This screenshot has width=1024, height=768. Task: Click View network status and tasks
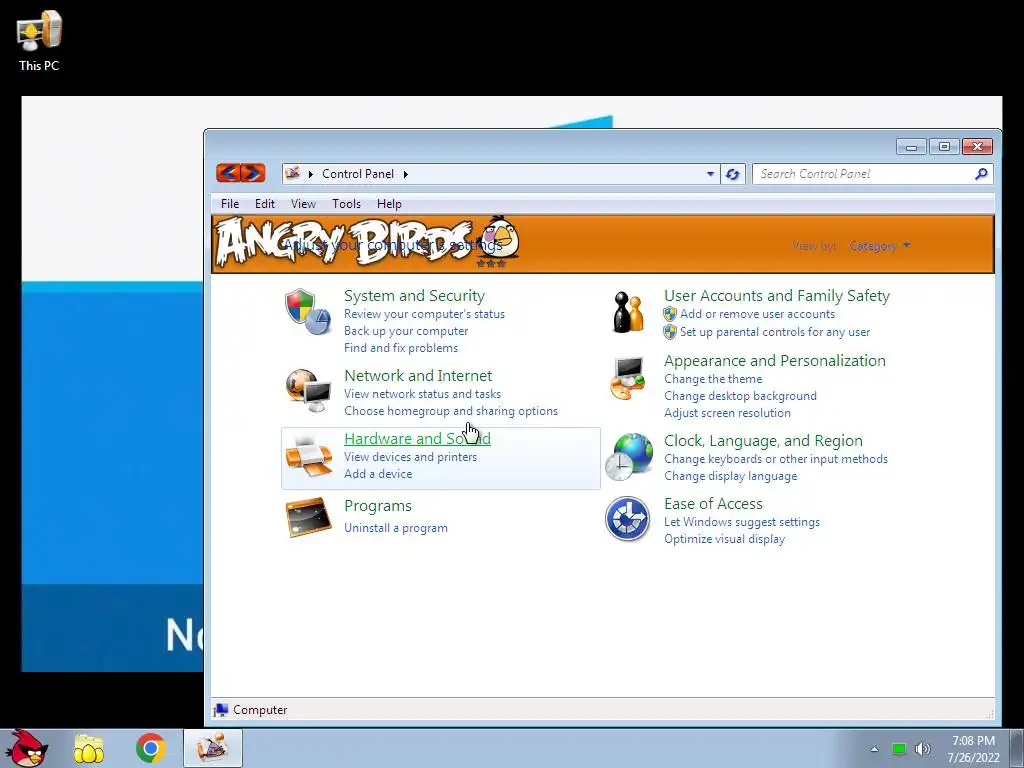coord(423,394)
